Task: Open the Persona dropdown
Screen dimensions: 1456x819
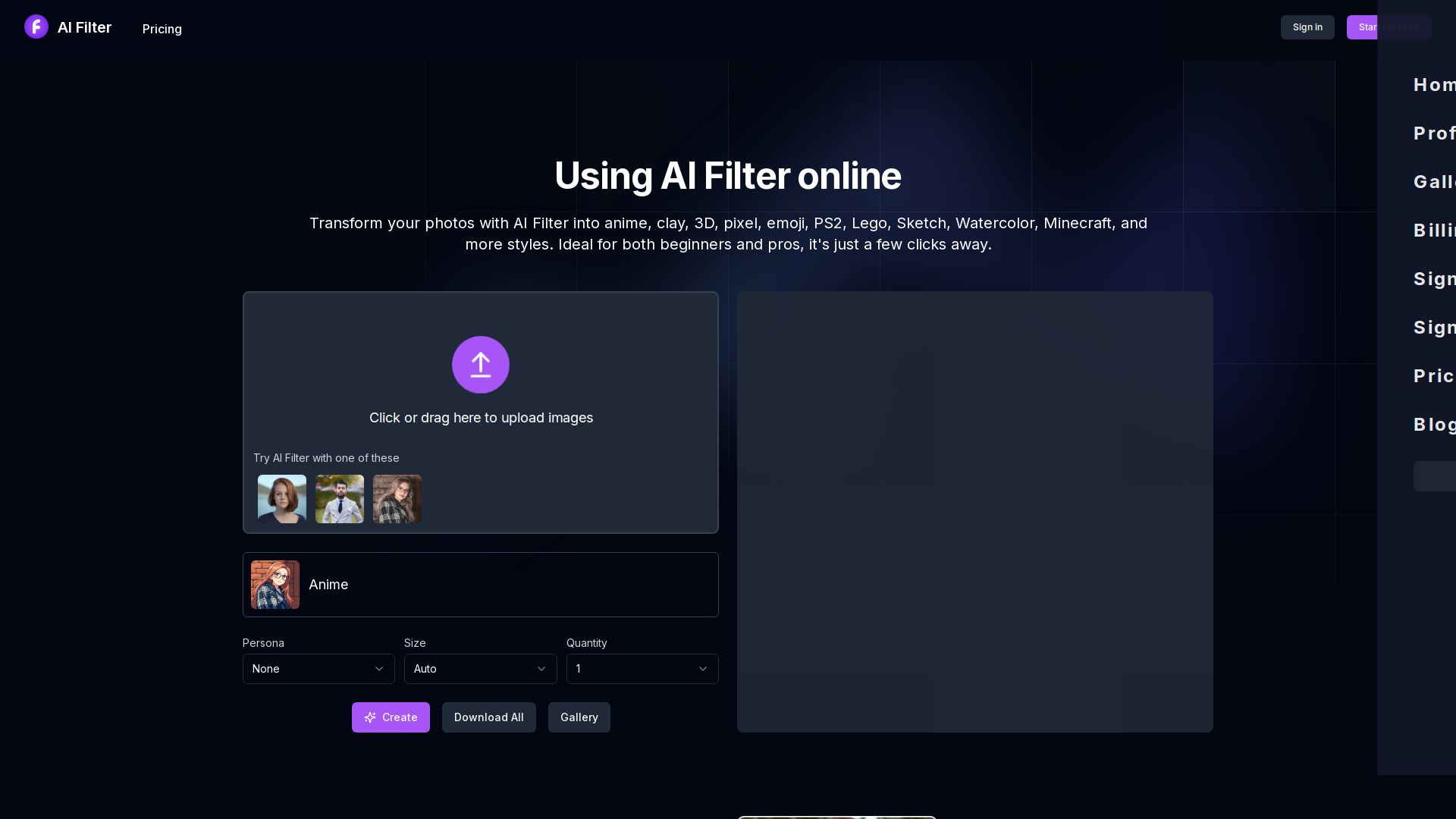Action: coord(318,669)
